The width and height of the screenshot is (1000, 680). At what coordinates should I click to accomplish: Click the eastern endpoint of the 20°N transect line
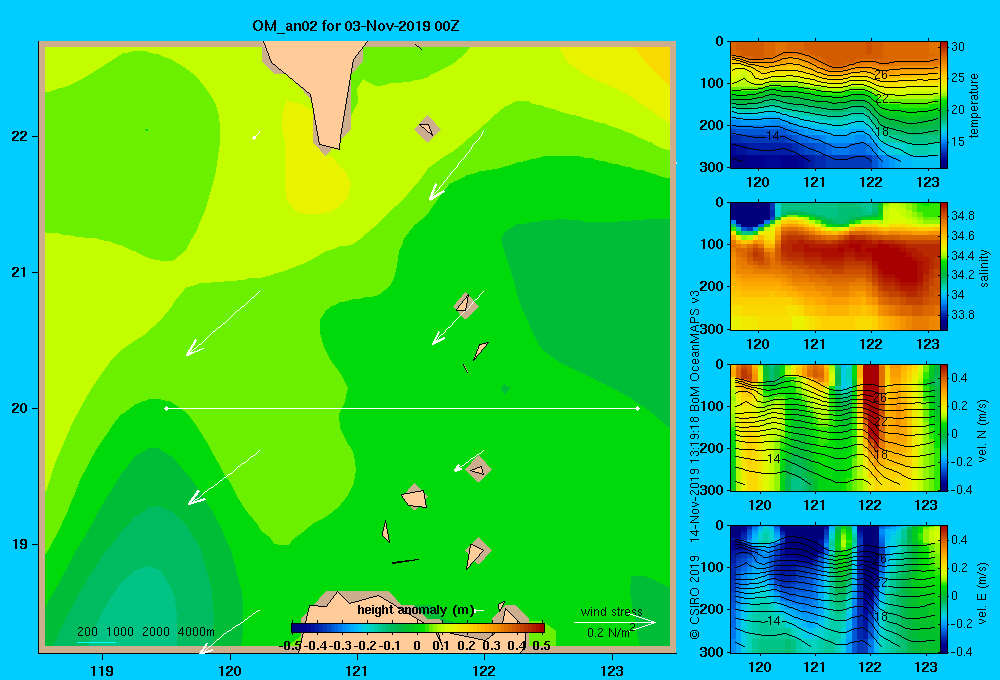638,408
